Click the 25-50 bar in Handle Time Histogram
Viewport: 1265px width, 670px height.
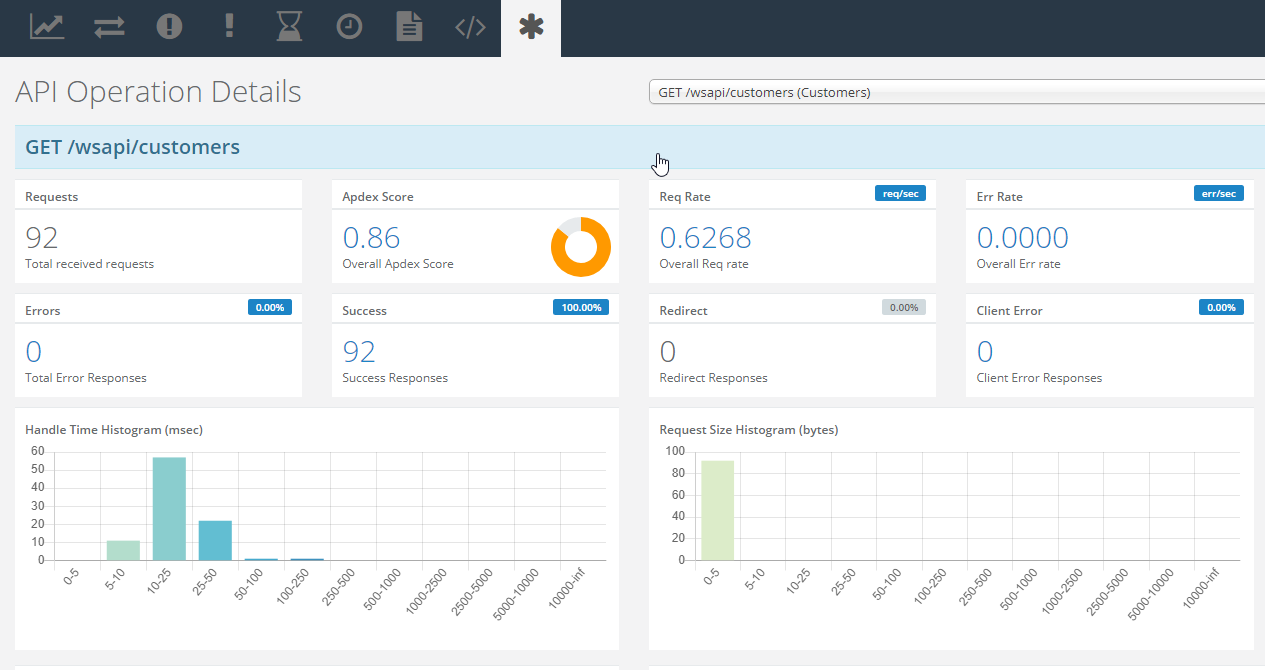tap(215, 541)
